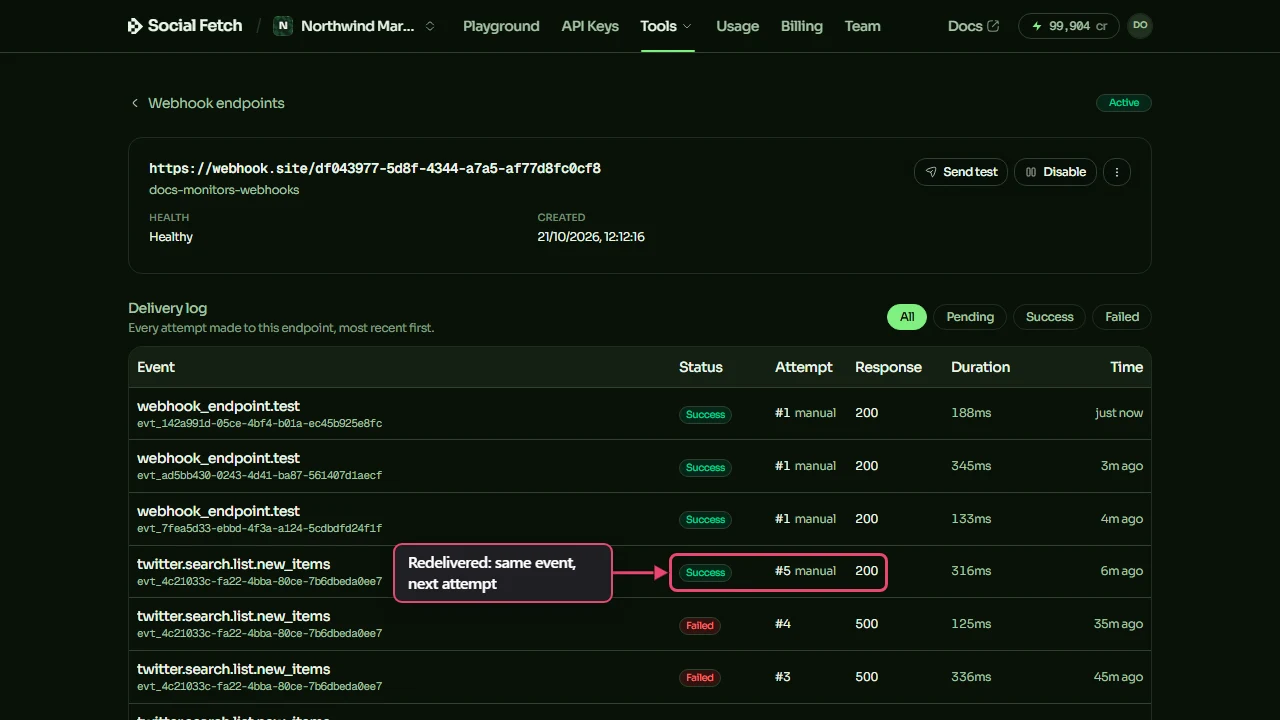Open the DO user avatar menu
Image resolution: width=1280 pixels, height=720 pixels.
(1140, 26)
